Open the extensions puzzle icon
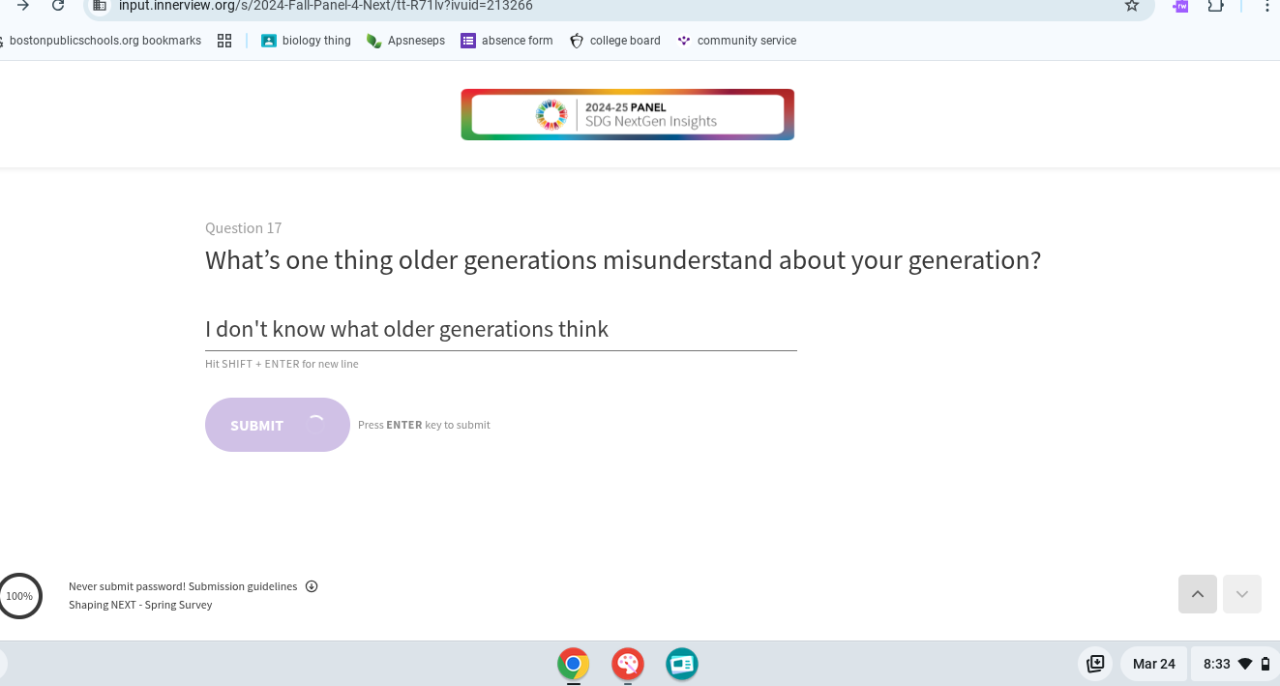1280x686 pixels. point(1216,6)
